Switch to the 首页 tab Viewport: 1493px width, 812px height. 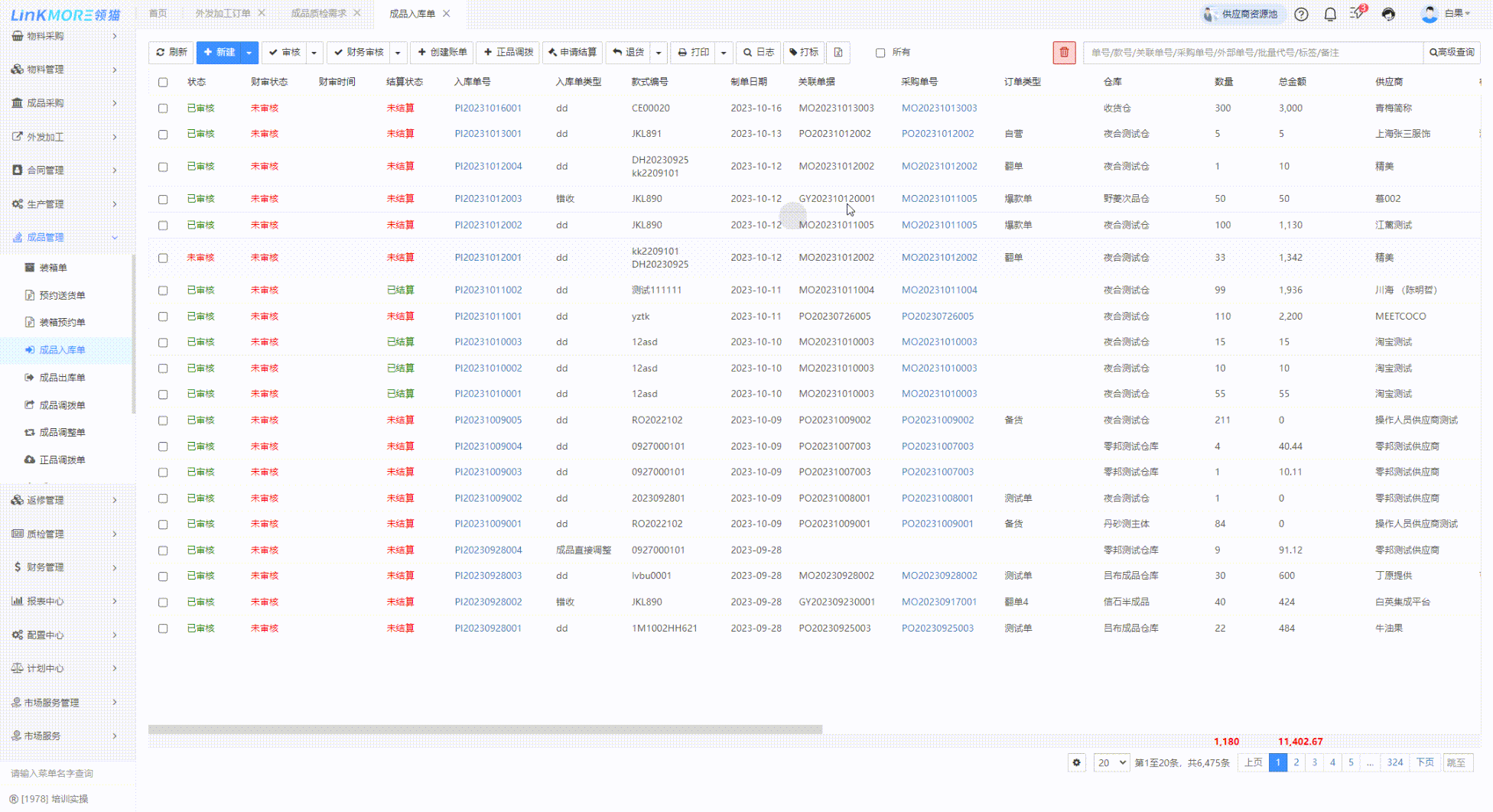coord(158,13)
